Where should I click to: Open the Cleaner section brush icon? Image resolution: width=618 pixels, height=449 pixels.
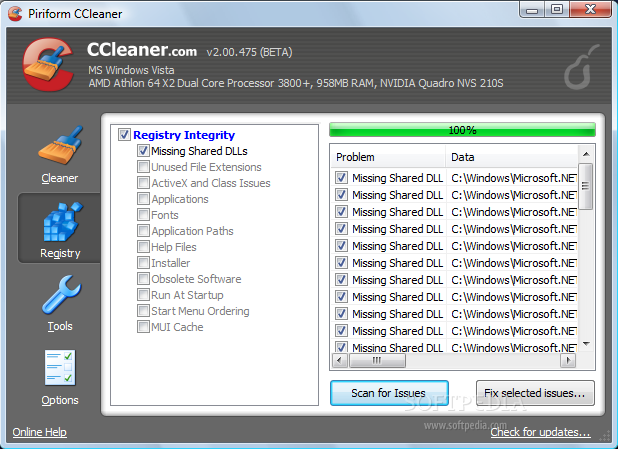click(x=60, y=145)
